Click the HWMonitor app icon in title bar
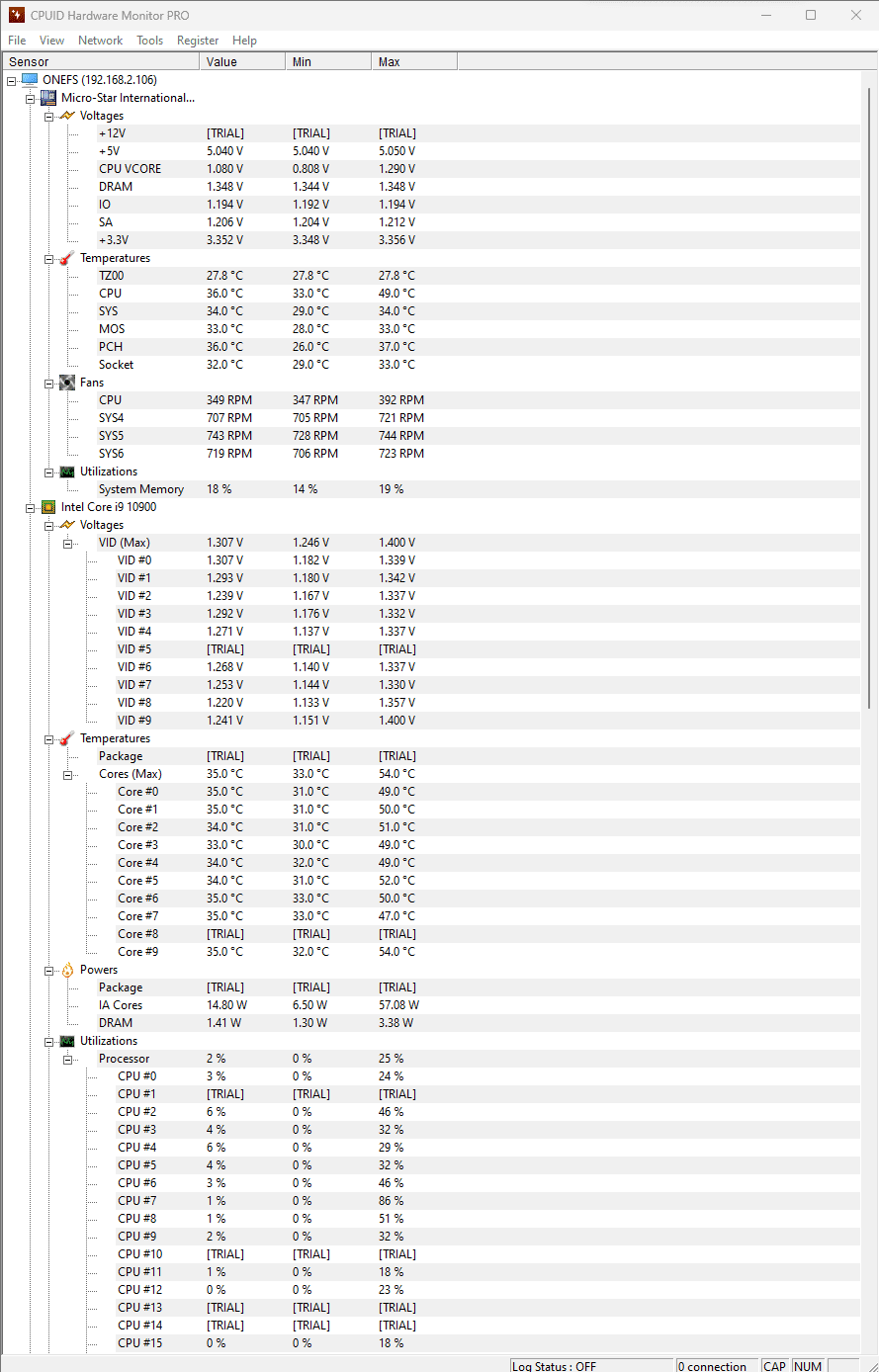Screen dimensions: 879x1372 coord(17,15)
